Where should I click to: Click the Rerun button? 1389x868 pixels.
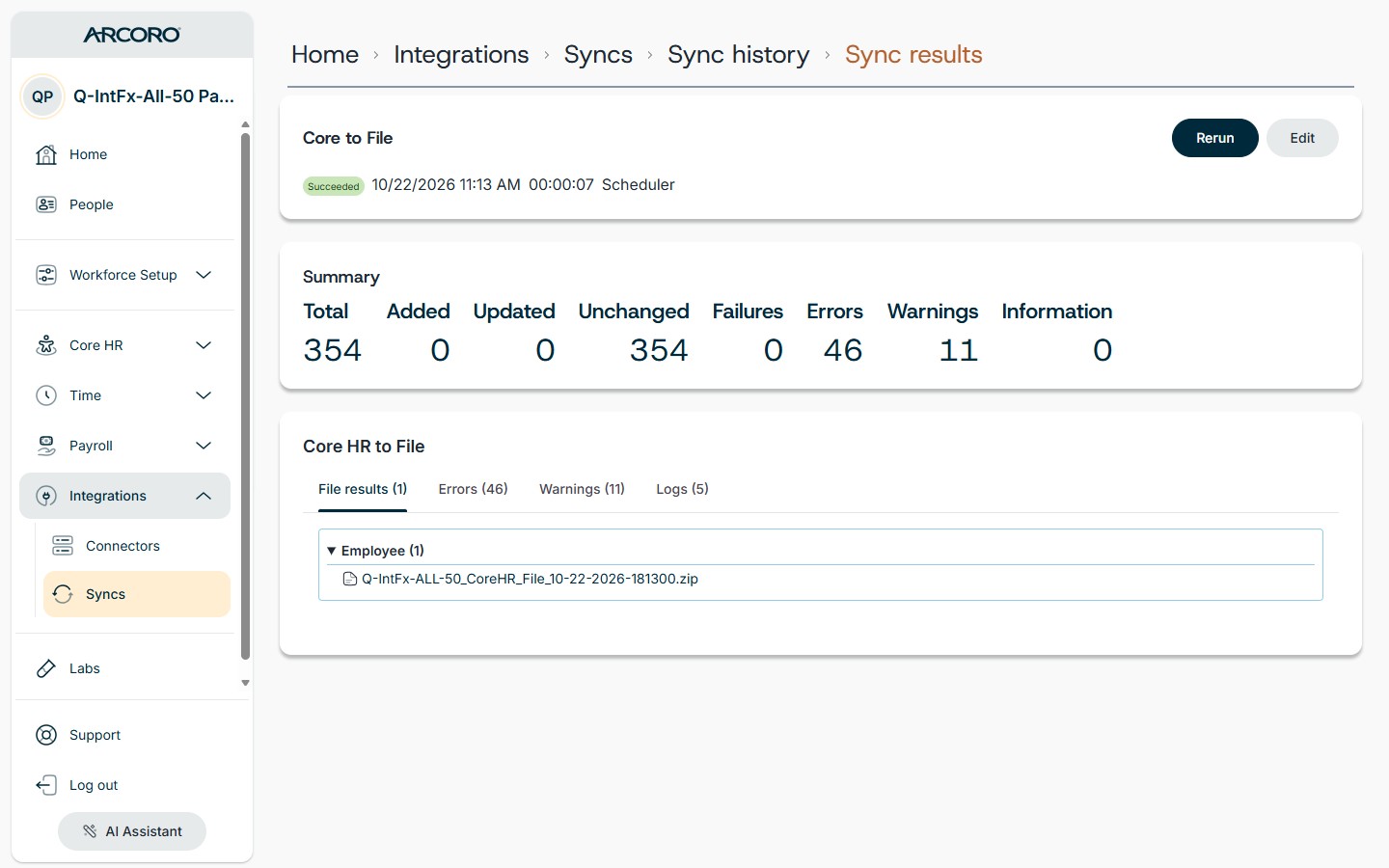[x=1215, y=138]
